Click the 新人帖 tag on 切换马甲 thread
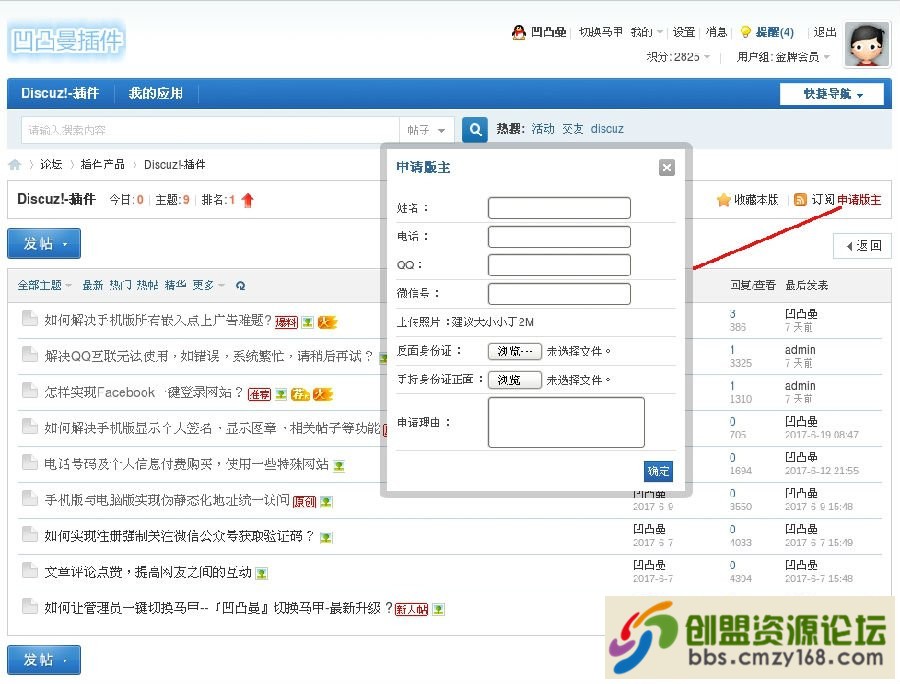The width and height of the screenshot is (900, 684). pos(412,609)
